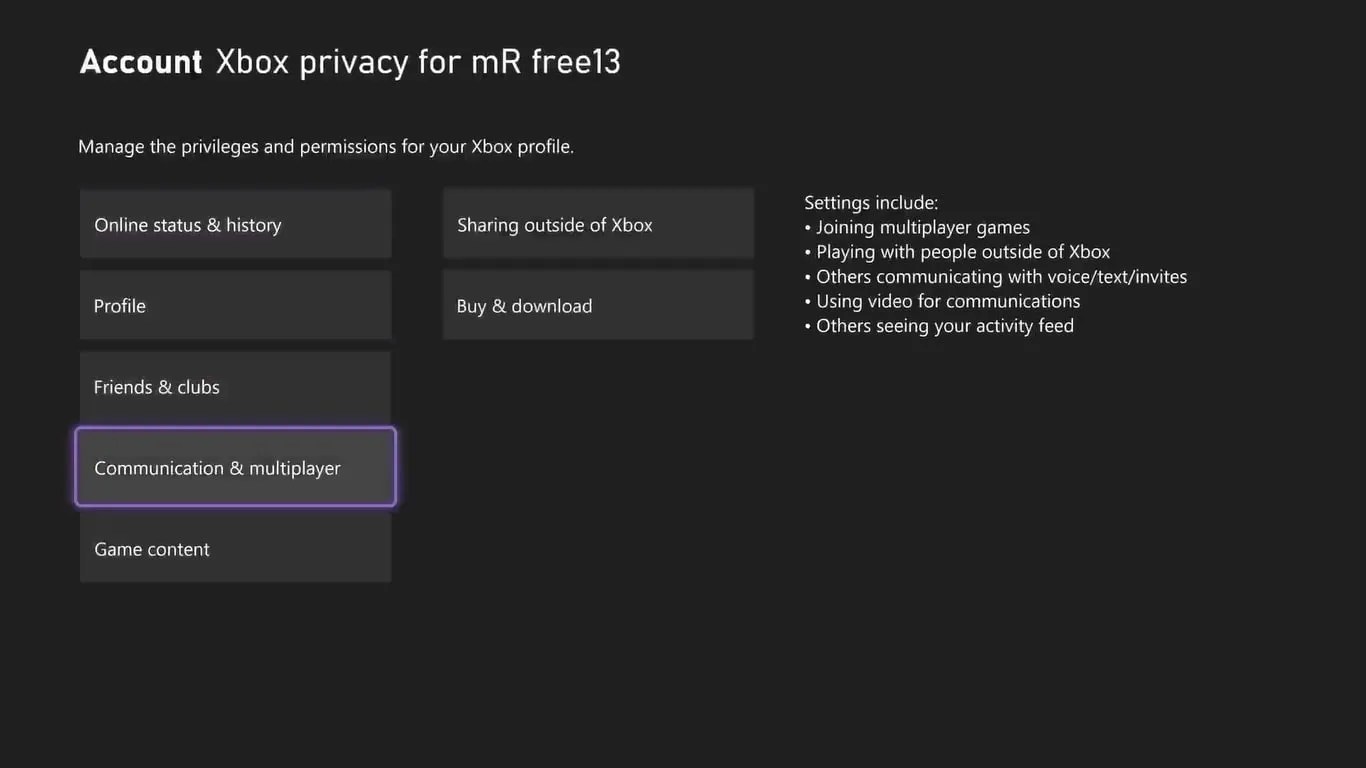Select the Profile privacy tile

[x=235, y=305]
